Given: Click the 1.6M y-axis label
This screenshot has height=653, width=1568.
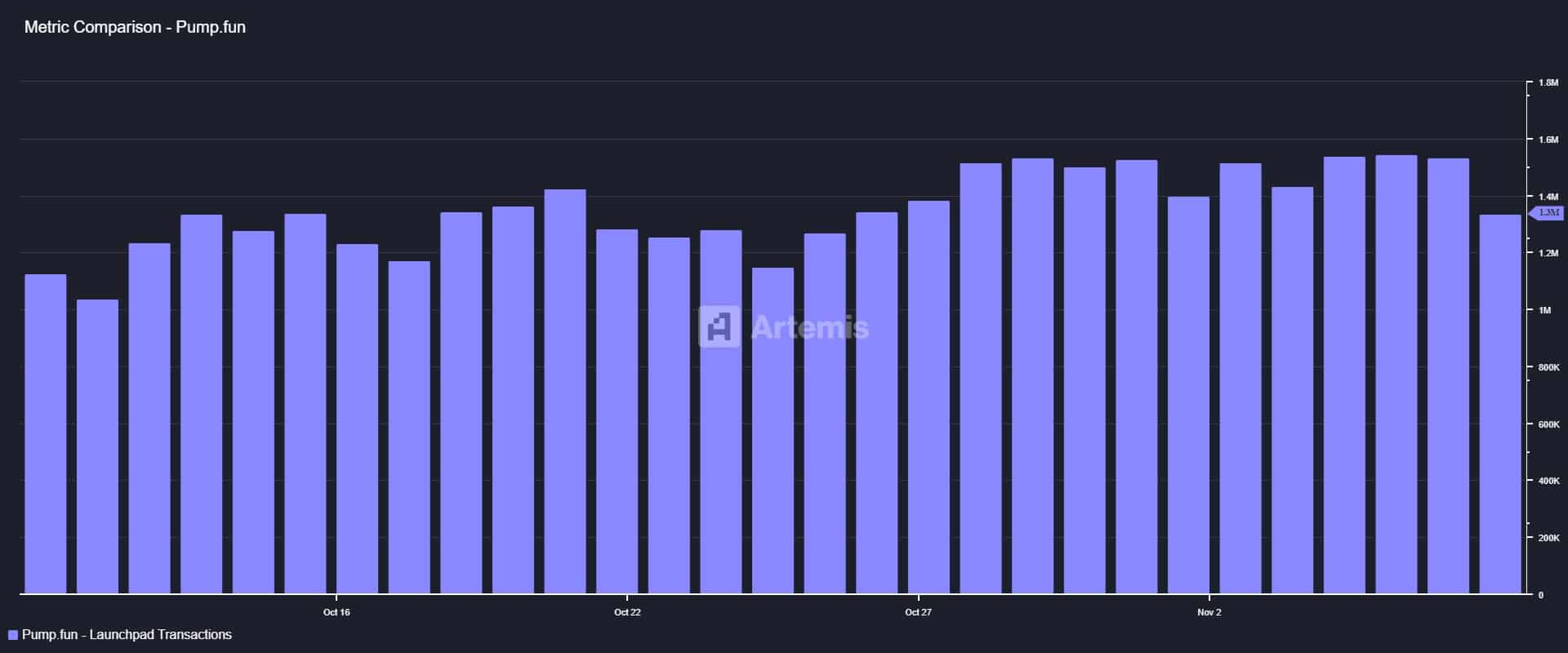Looking at the screenshot, I should click(x=1548, y=140).
